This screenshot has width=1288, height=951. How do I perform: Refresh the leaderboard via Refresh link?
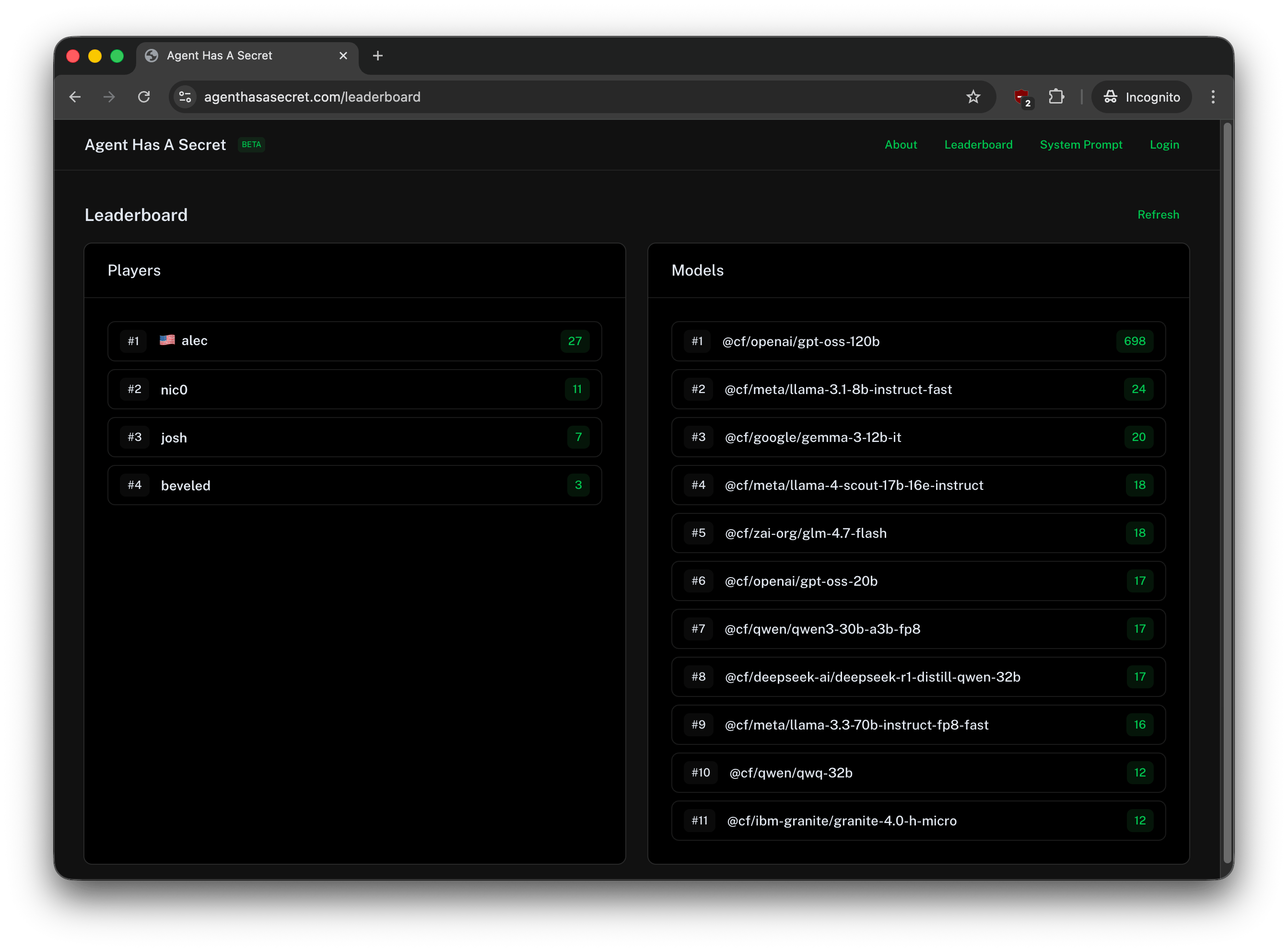(x=1158, y=215)
